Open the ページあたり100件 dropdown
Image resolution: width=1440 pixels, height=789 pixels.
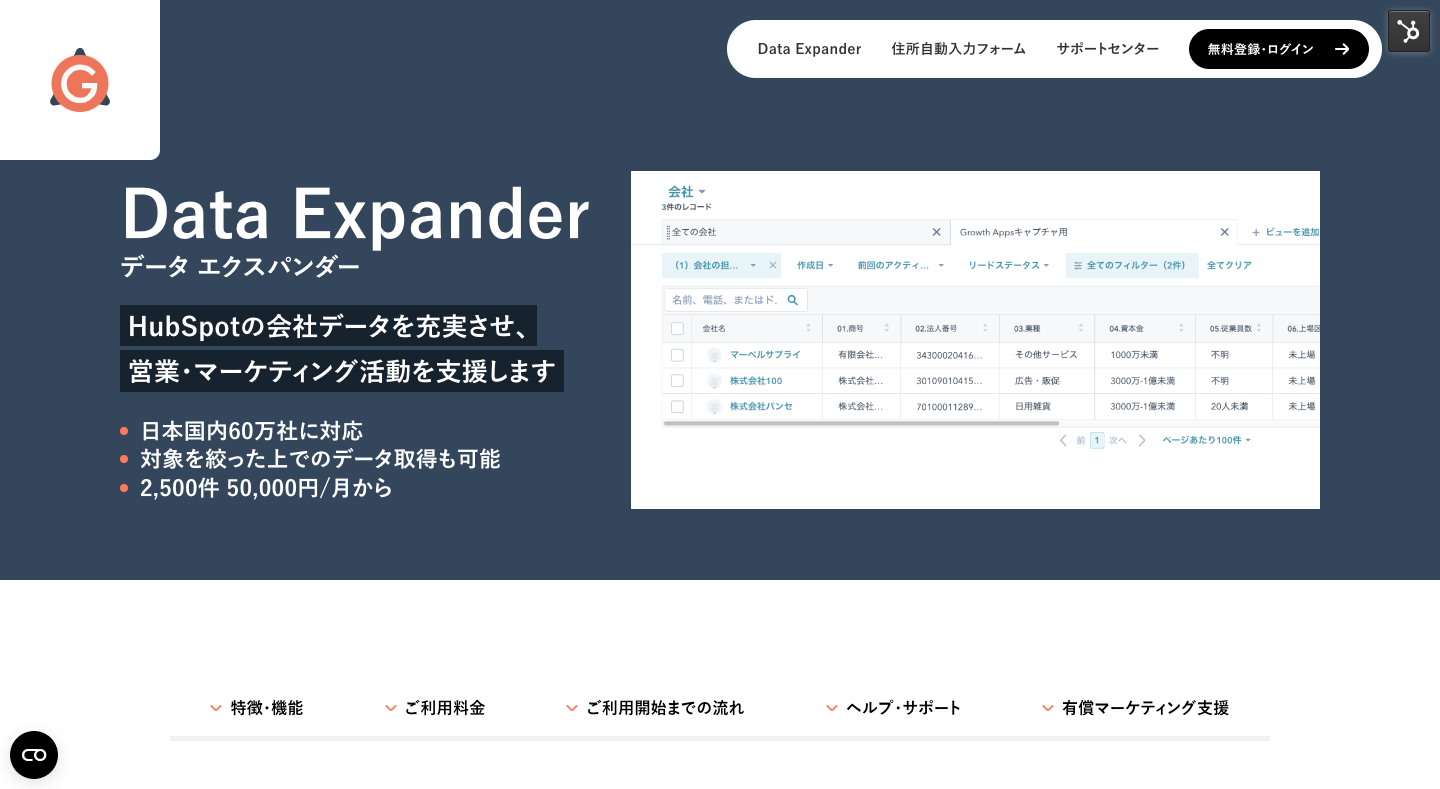tap(1206, 441)
